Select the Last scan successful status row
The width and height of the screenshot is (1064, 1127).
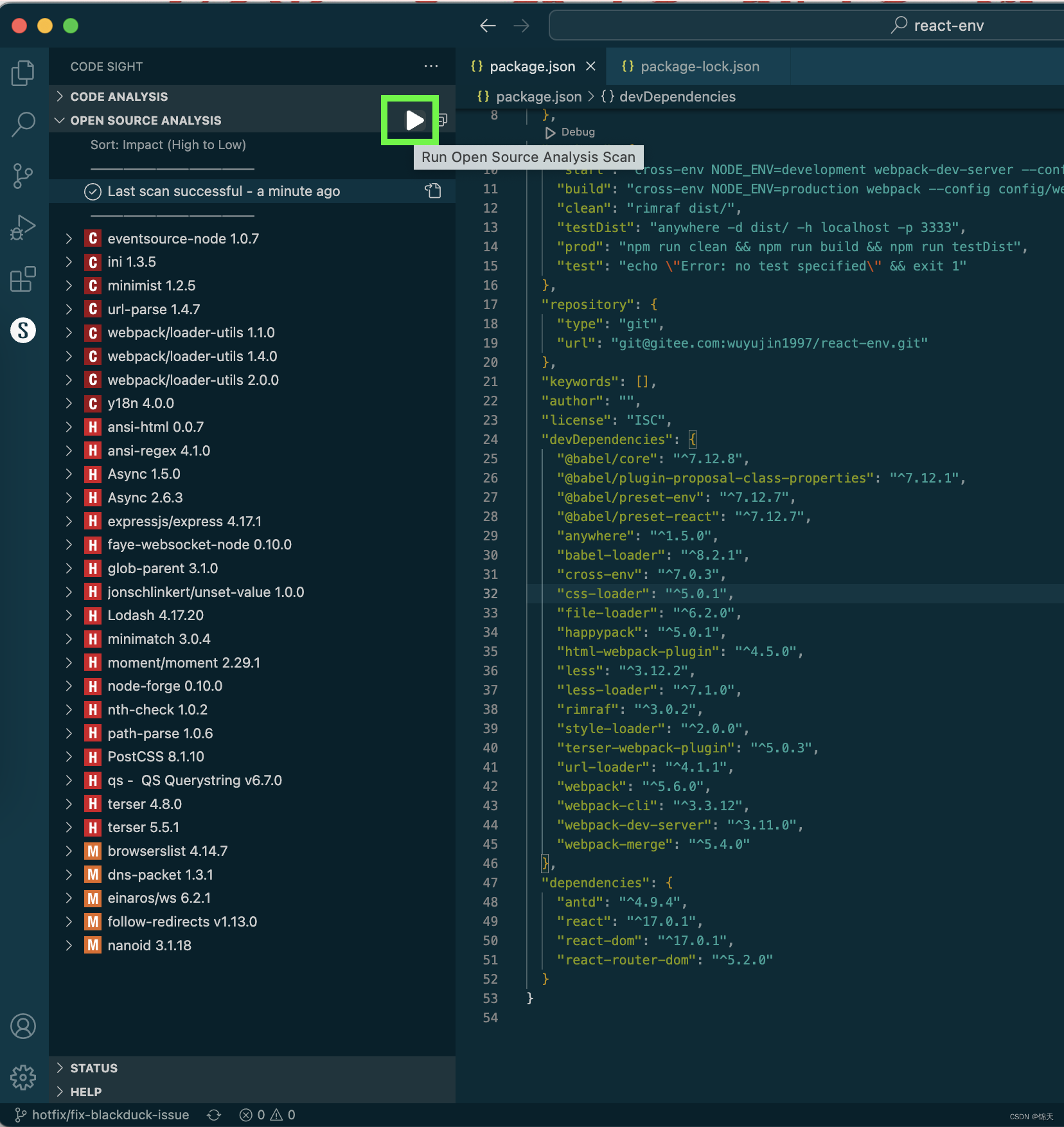pos(252,191)
